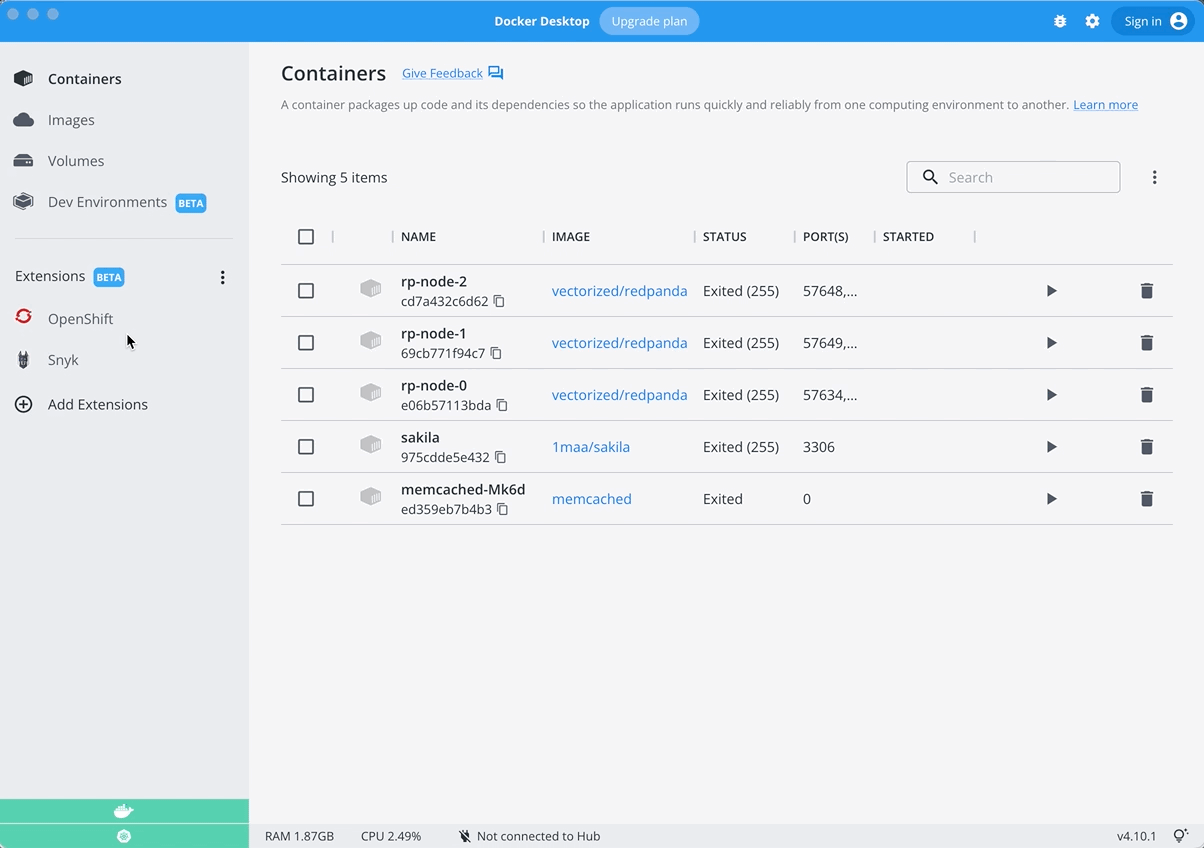Copy rp-node-0 container ID e06b57113bda
The width and height of the screenshot is (1204, 848).
point(502,405)
